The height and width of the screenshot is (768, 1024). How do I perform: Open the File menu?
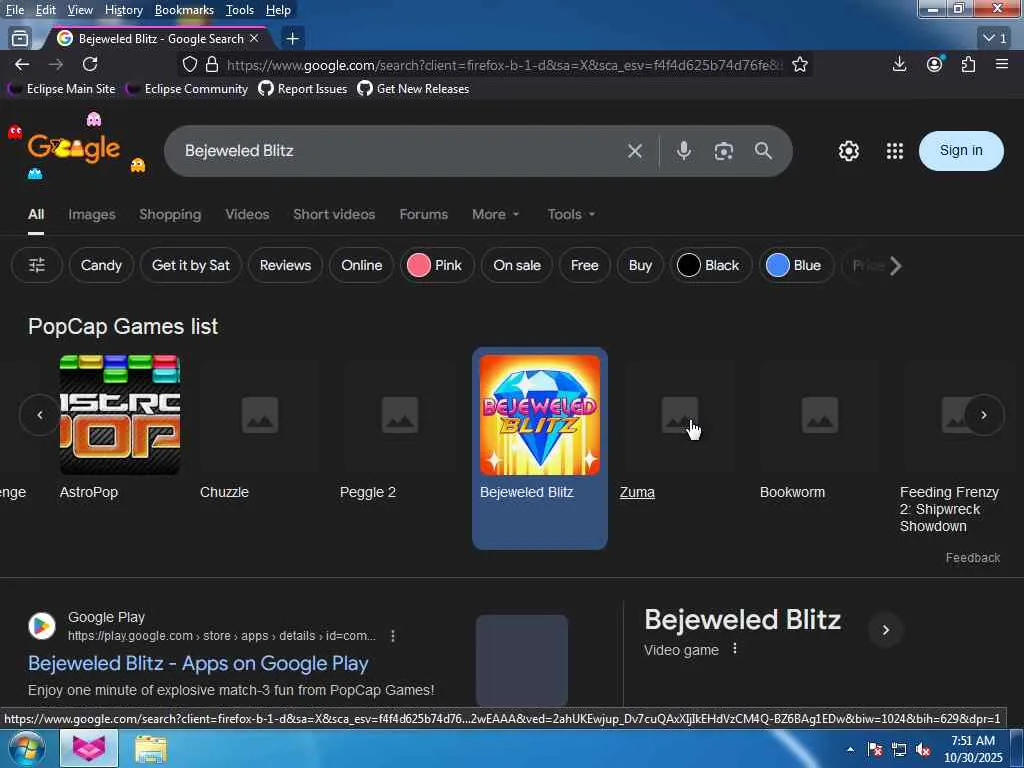(14, 10)
